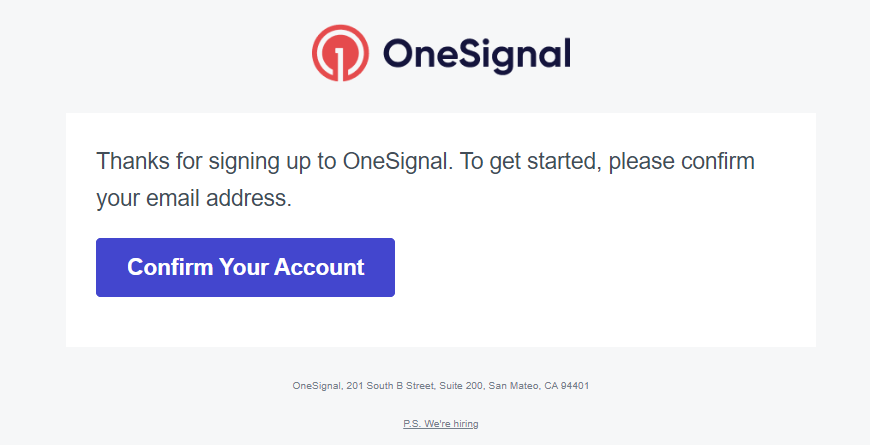
Task: Click the word 'Your' on the blue button
Action: pos(244,267)
